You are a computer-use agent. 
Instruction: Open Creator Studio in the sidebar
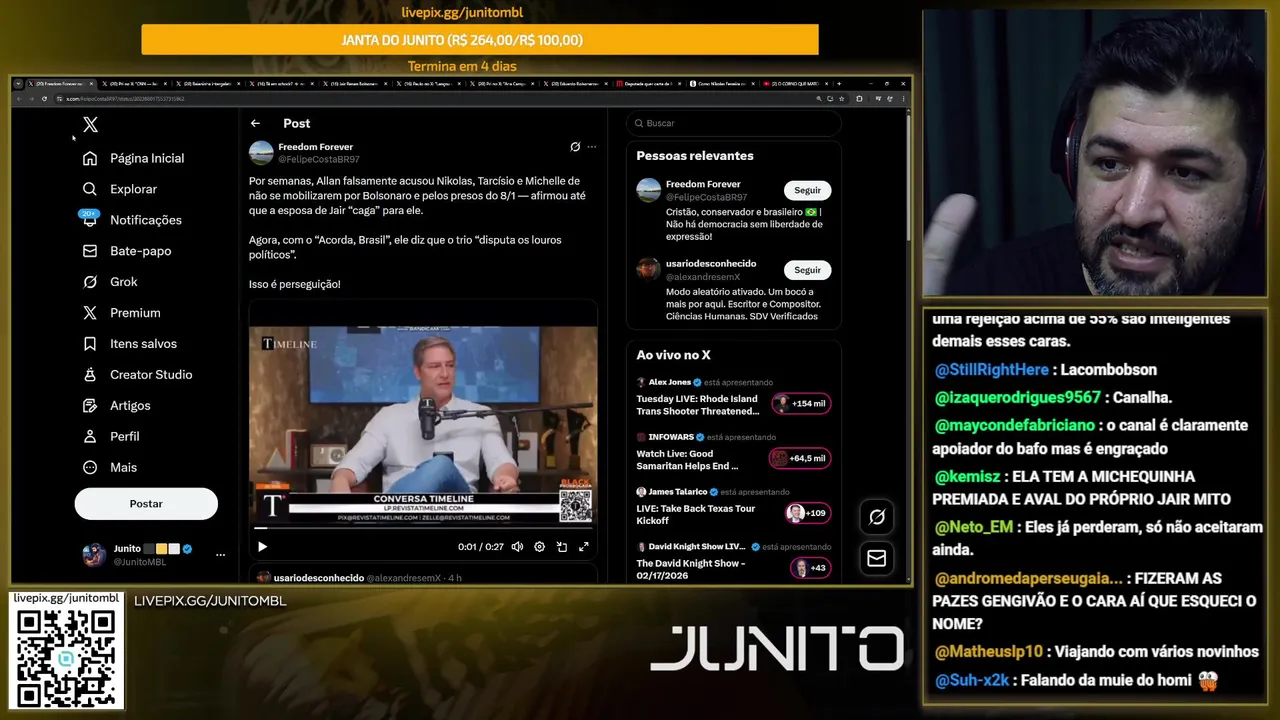click(137, 375)
